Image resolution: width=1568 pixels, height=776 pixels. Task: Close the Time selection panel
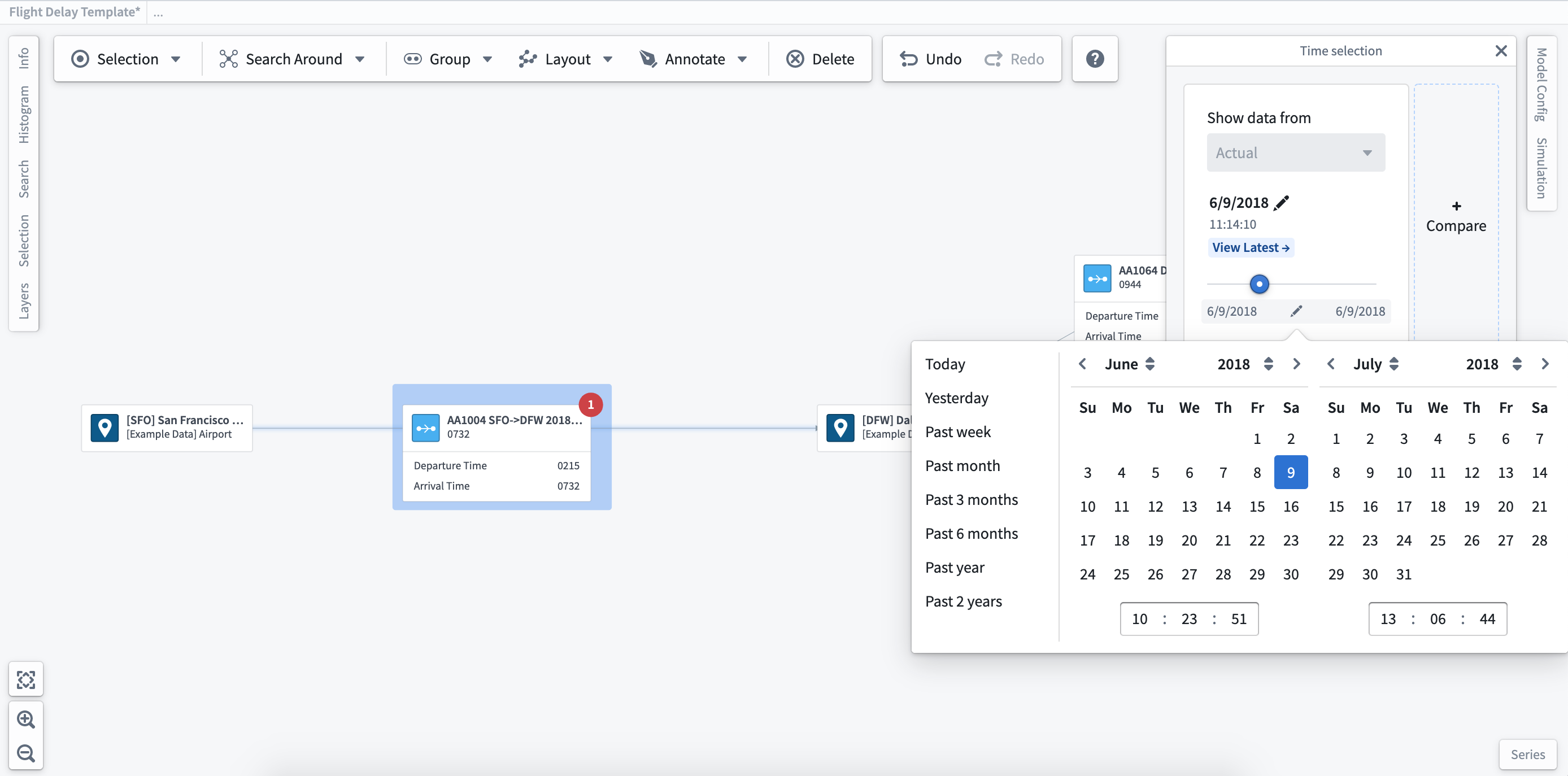pyautogui.click(x=1501, y=51)
